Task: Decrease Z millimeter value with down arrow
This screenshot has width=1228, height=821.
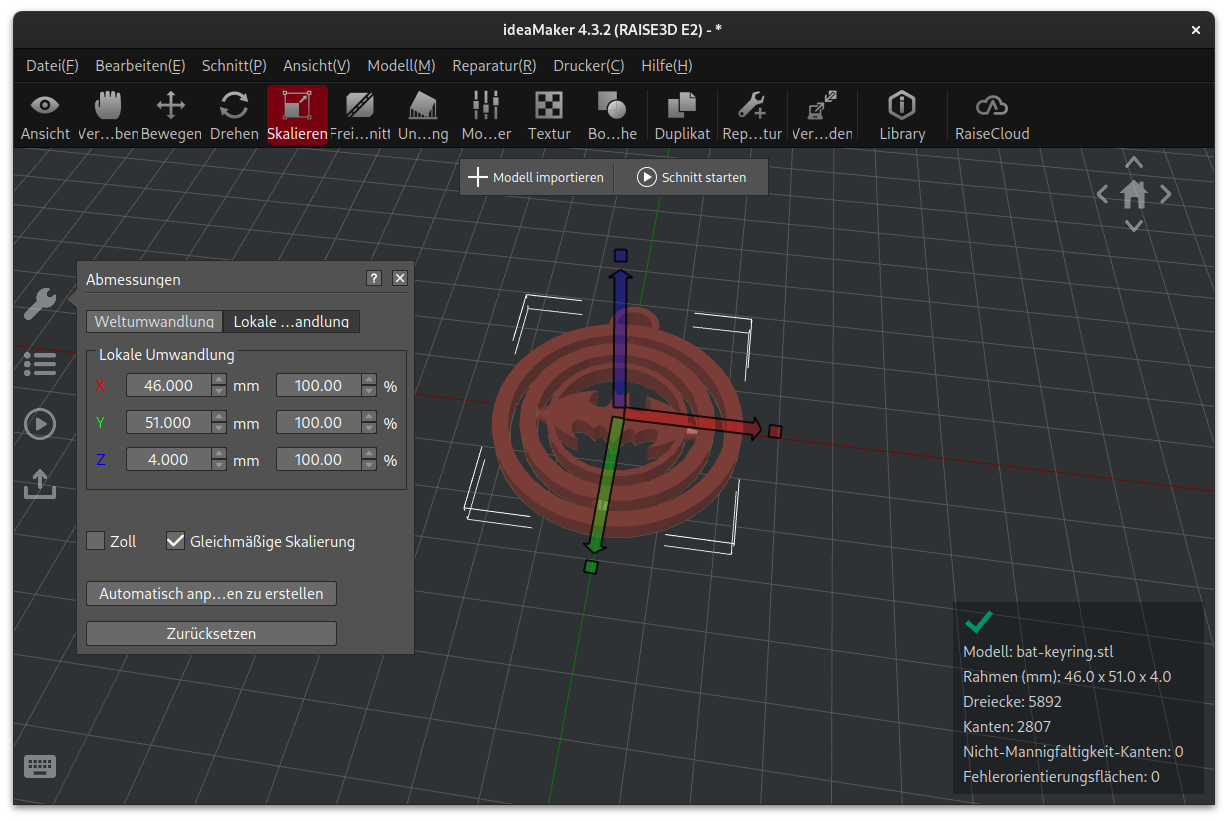Action: 219,465
